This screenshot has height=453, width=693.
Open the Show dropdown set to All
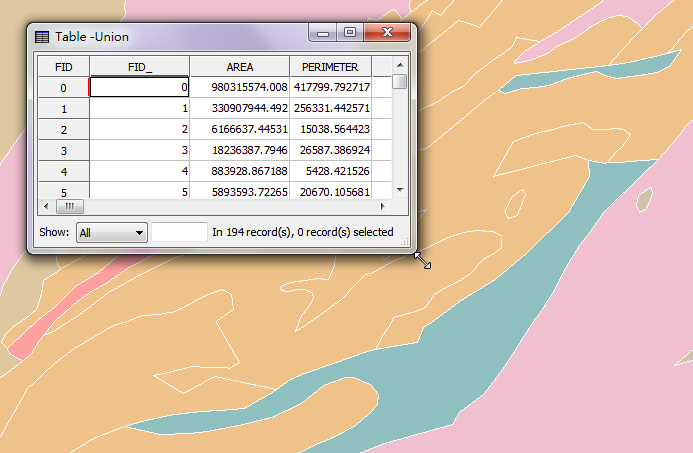pos(112,232)
